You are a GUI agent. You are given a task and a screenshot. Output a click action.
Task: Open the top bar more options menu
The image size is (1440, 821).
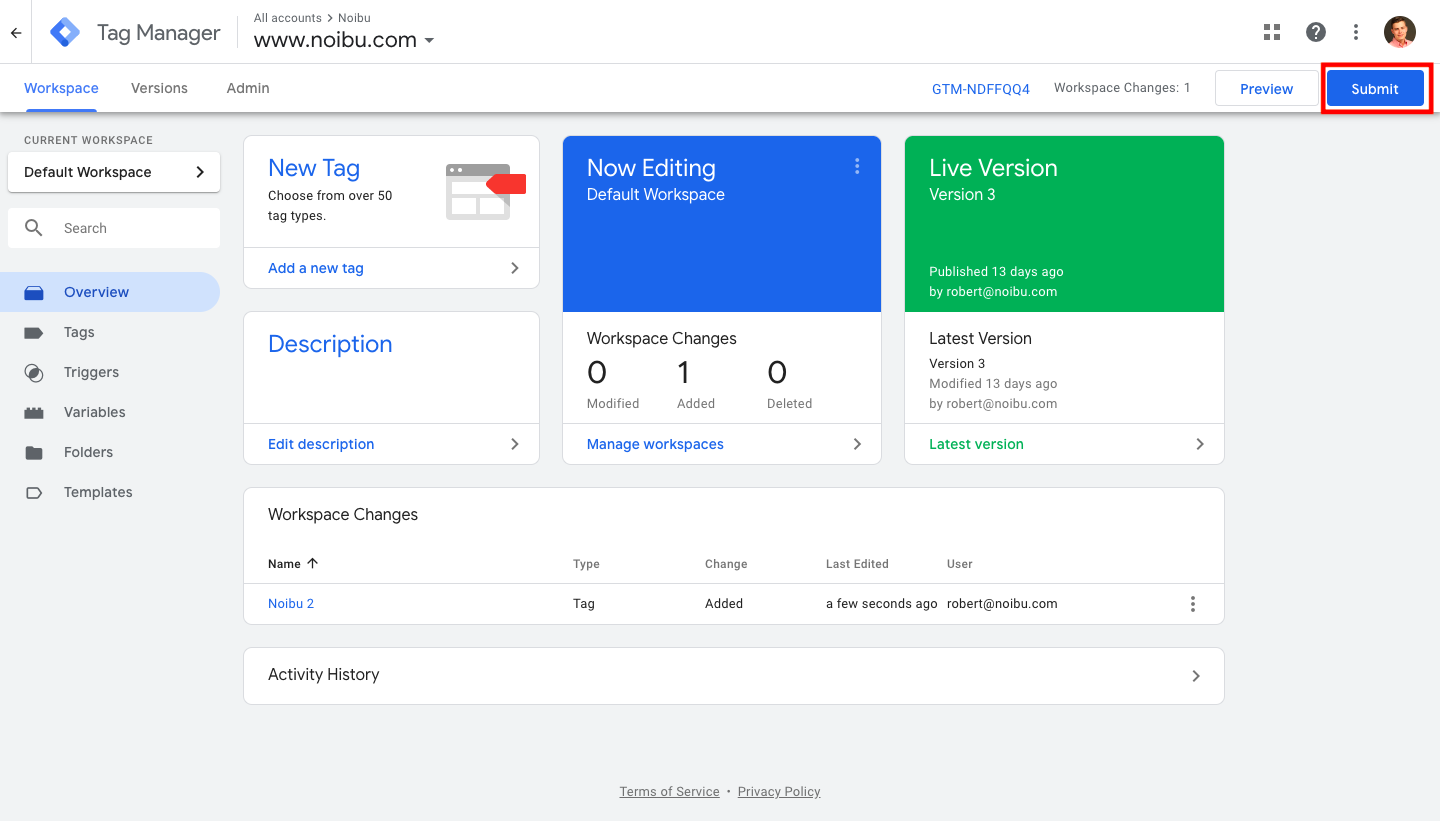pos(1356,32)
